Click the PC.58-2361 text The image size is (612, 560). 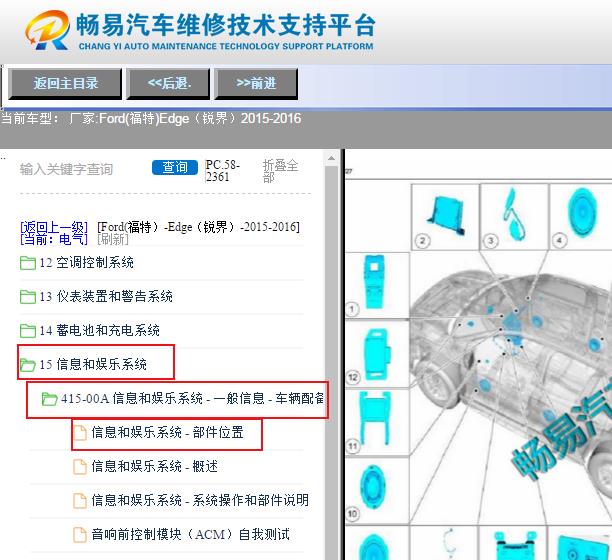[x=222, y=171]
